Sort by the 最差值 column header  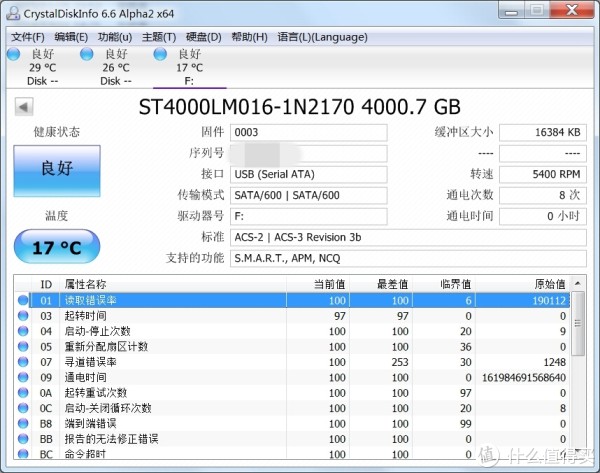pos(381,284)
